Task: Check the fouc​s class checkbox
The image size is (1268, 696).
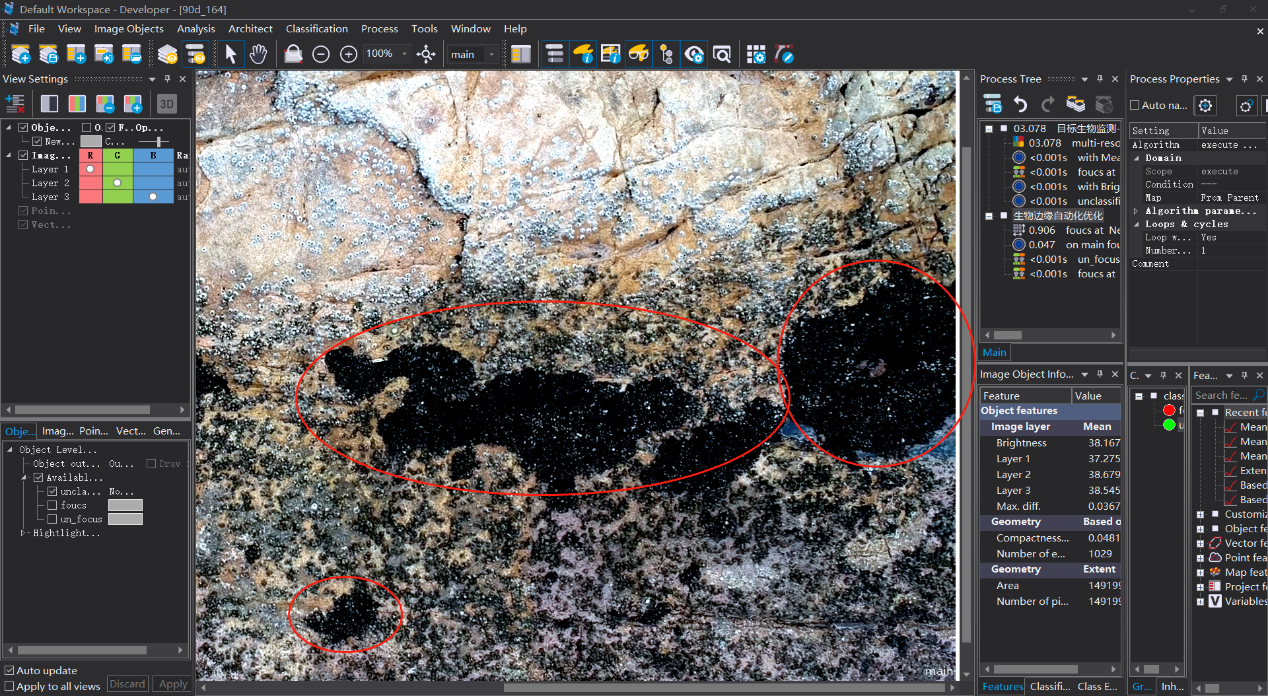Action: pos(52,505)
